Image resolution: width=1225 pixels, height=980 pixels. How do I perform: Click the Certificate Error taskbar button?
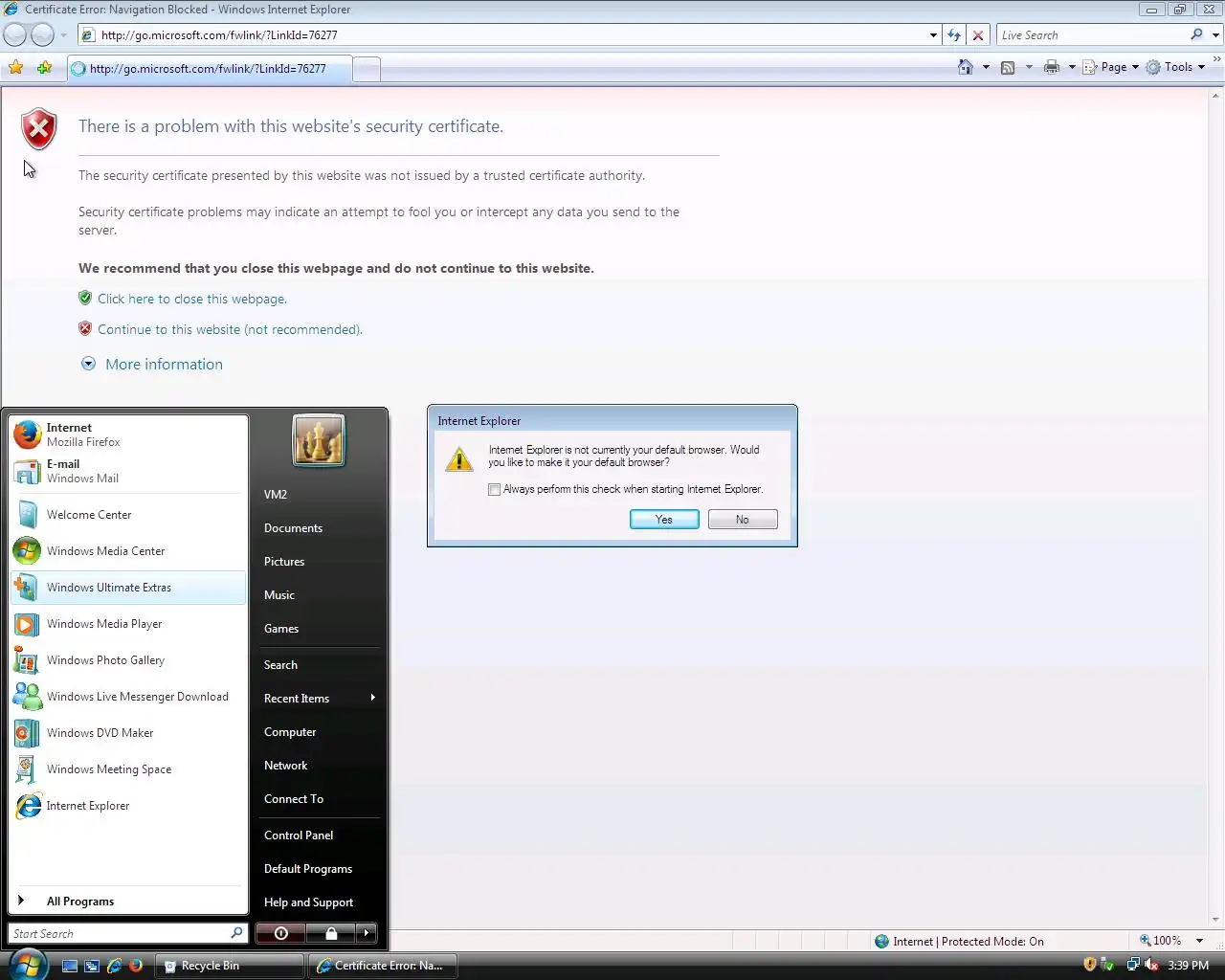tap(381, 966)
